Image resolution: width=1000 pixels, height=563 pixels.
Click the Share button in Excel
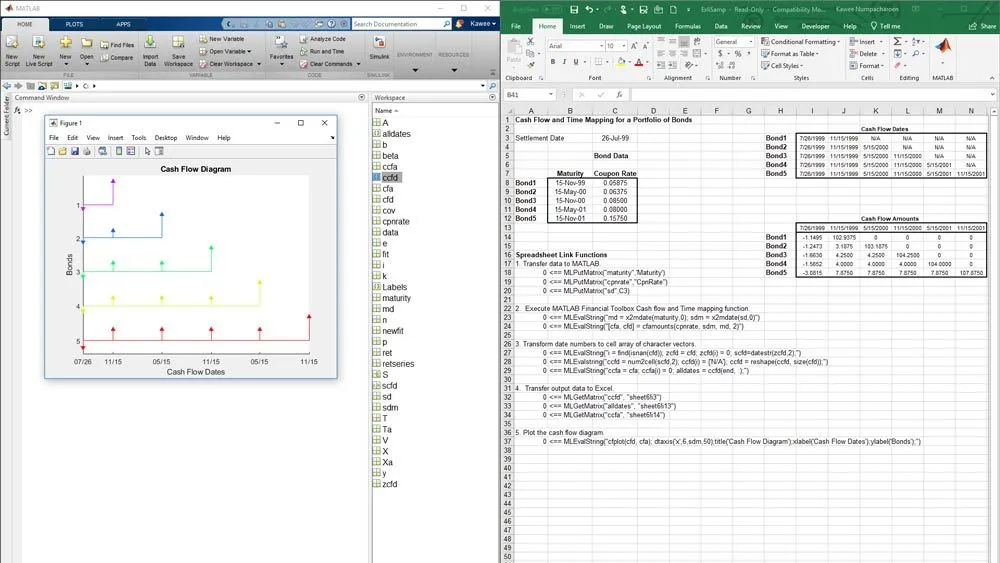(x=982, y=26)
